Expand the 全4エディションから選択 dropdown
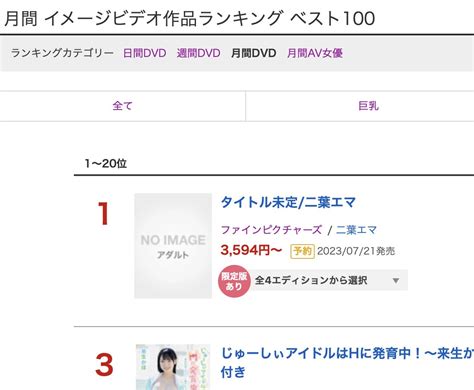 pos(328,280)
